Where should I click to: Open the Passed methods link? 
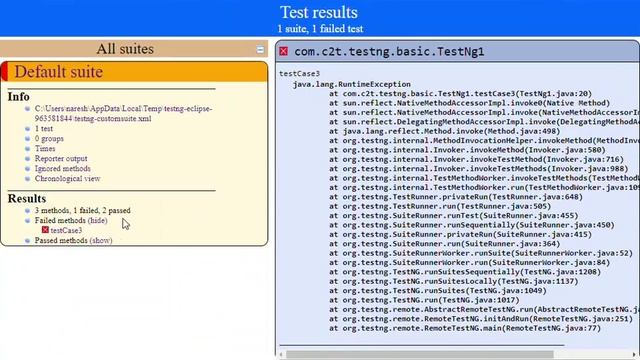(x=61, y=240)
